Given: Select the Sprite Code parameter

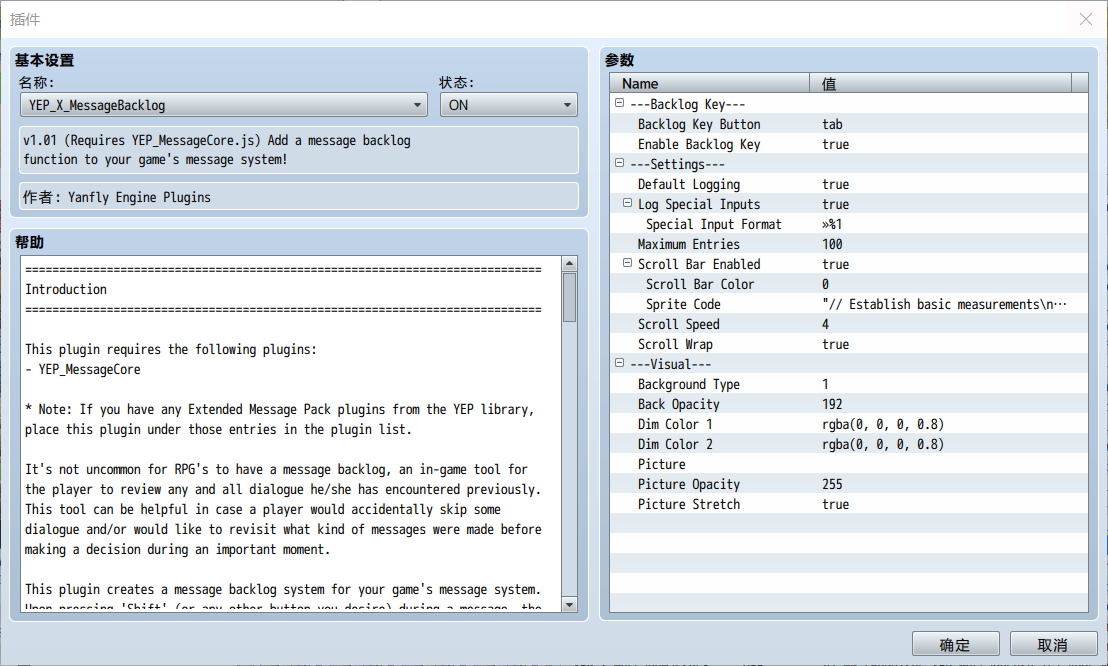Looking at the screenshot, I should pos(849,304).
